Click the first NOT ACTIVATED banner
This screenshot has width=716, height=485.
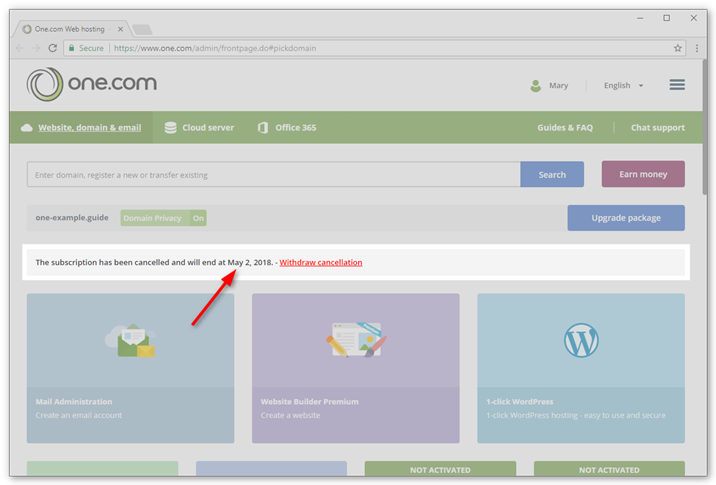coord(440,469)
